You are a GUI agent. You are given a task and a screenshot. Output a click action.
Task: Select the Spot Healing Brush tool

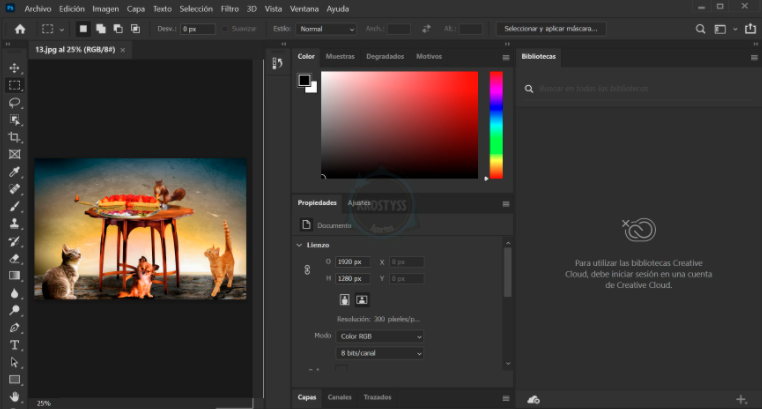point(14,189)
